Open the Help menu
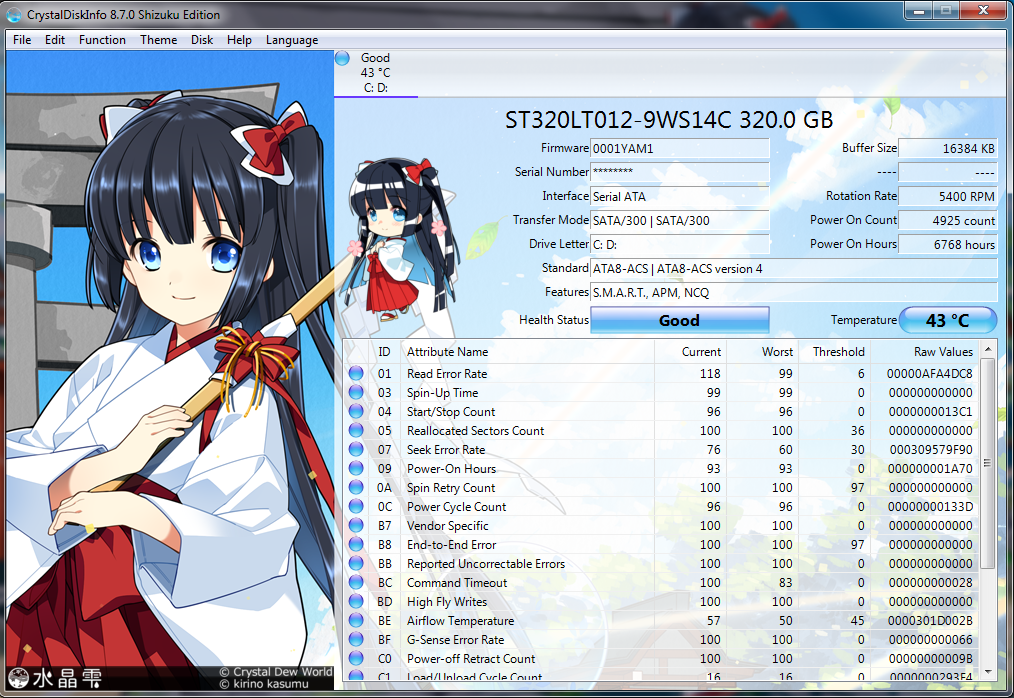Image resolution: width=1014 pixels, height=698 pixels. coord(239,39)
